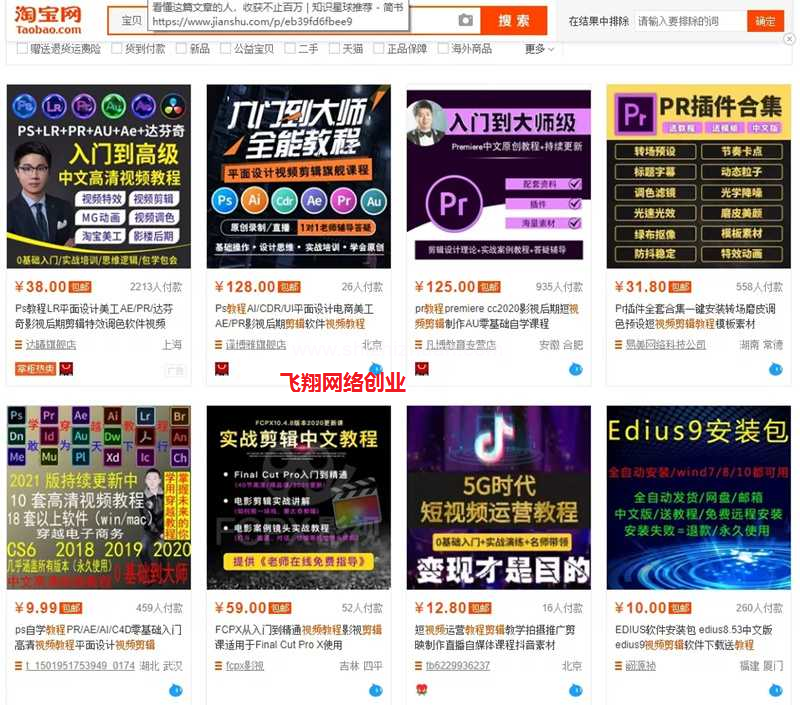This screenshot has height=705, width=800.
Task: Click the red badge icon under the ¥12.80 listing
Action: [421, 690]
